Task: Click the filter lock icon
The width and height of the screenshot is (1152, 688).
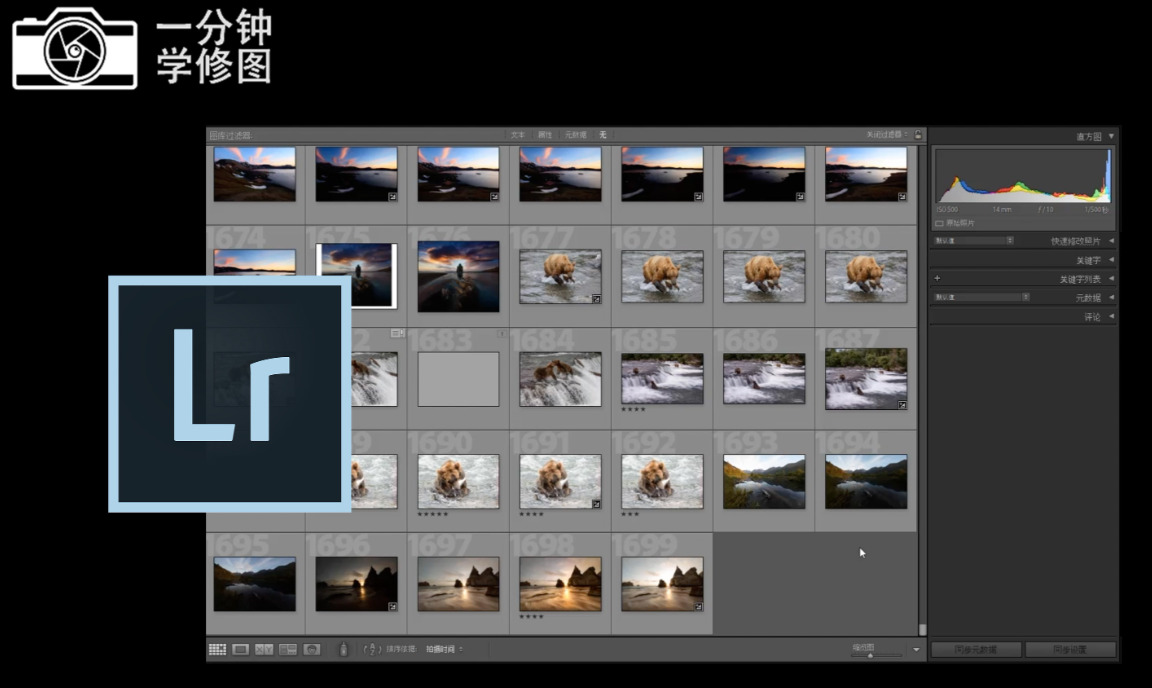Action: 919,135
